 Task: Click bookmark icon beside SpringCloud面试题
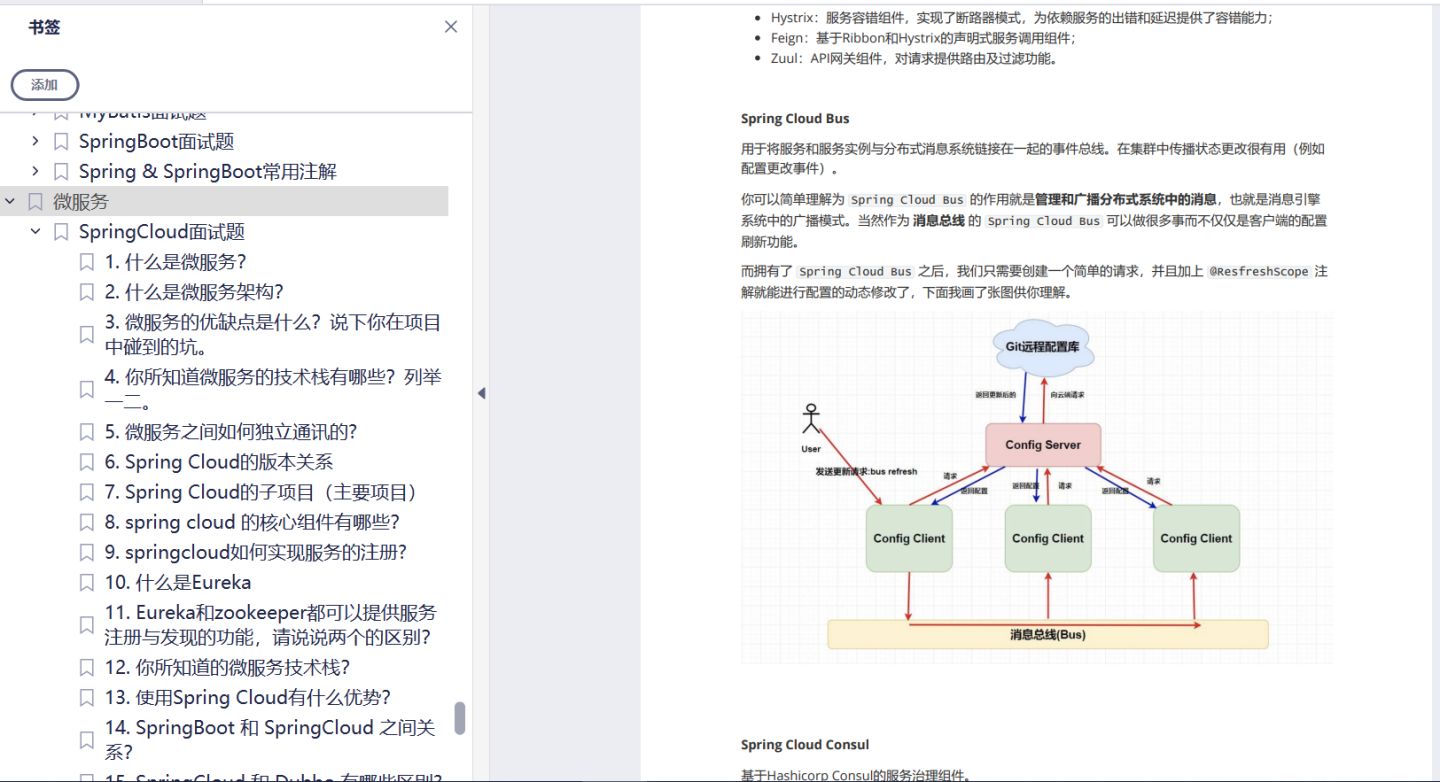point(61,232)
